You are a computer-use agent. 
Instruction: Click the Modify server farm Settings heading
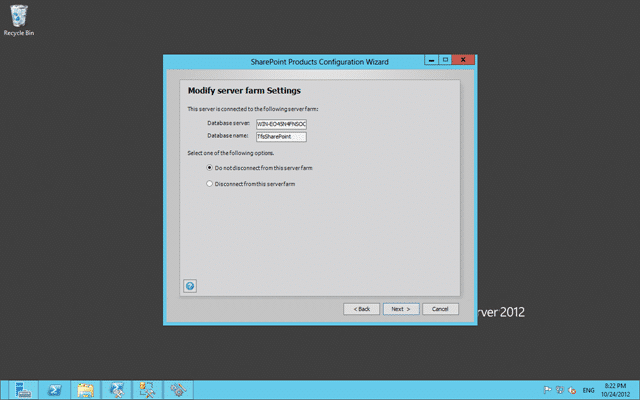[x=244, y=91]
